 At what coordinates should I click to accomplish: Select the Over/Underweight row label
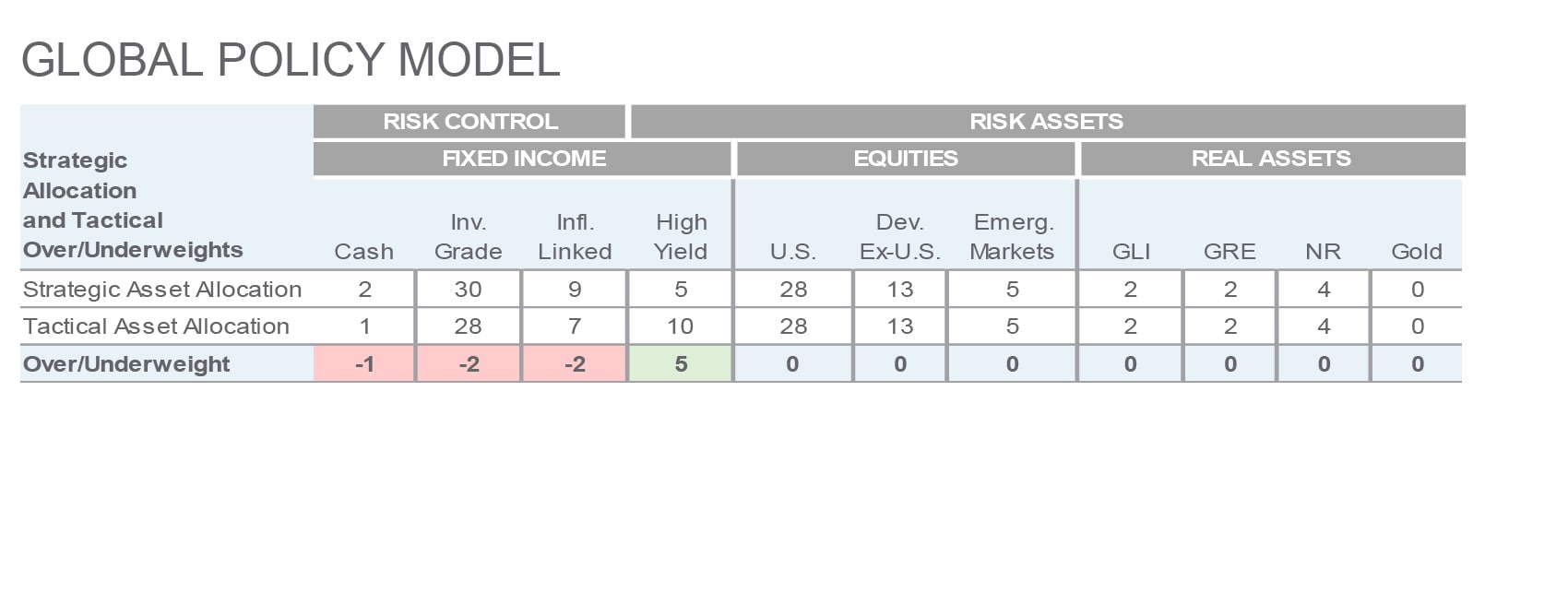[126, 364]
